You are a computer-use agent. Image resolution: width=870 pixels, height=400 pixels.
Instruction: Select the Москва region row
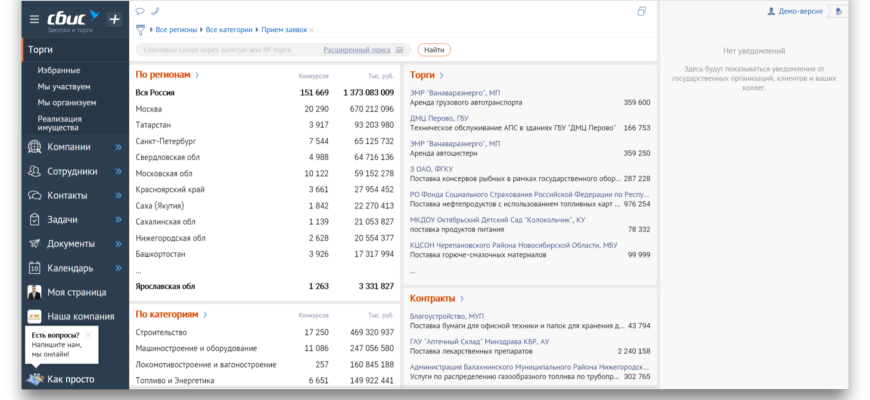click(265, 109)
